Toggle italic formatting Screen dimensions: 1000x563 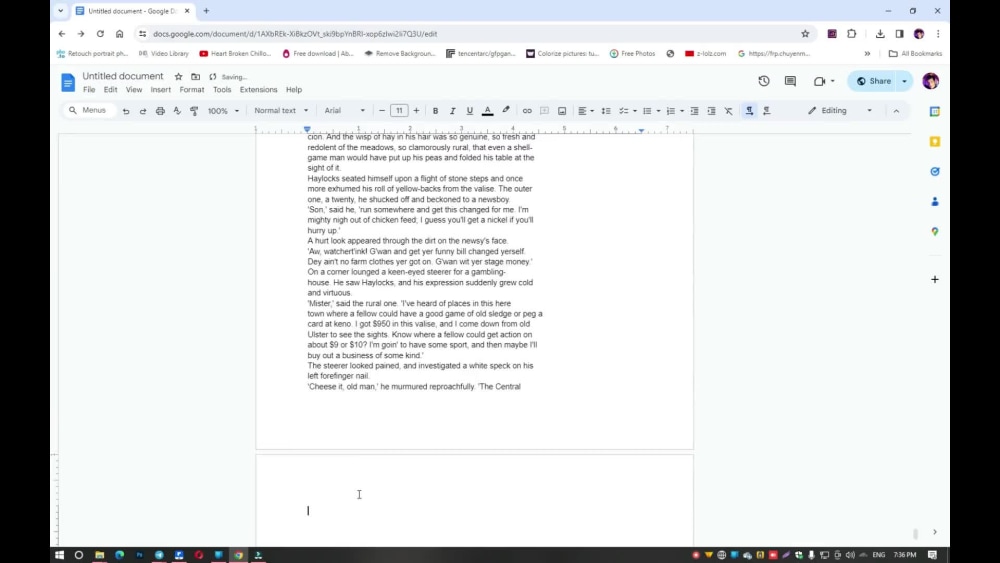click(x=452, y=111)
